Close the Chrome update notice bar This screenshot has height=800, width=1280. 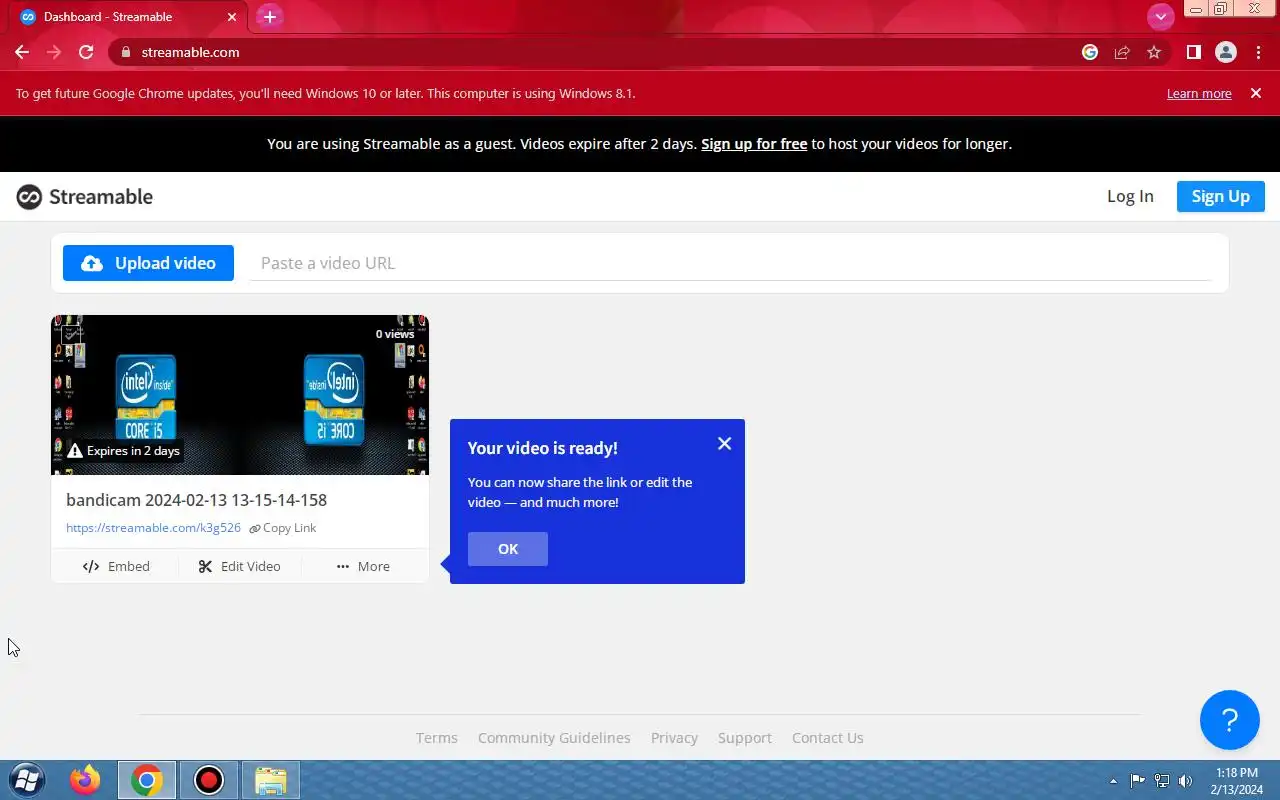pyautogui.click(x=1256, y=93)
